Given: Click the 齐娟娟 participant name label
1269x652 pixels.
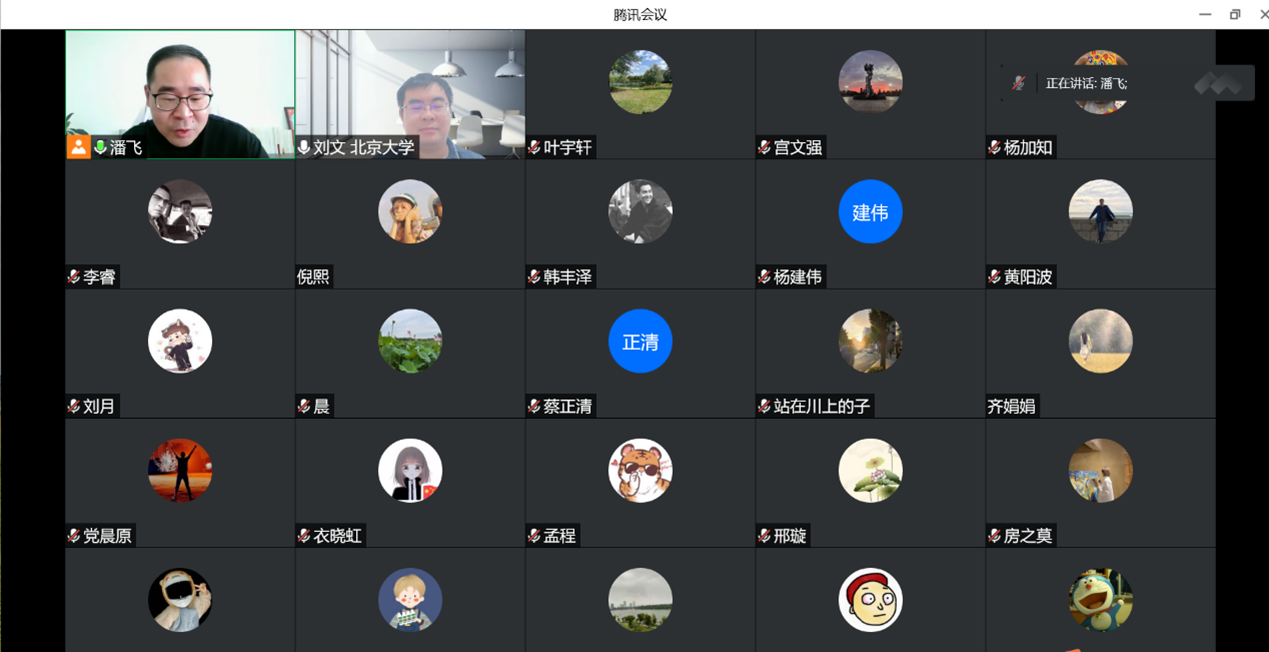Looking at the screenshot, I should 1011,406.
